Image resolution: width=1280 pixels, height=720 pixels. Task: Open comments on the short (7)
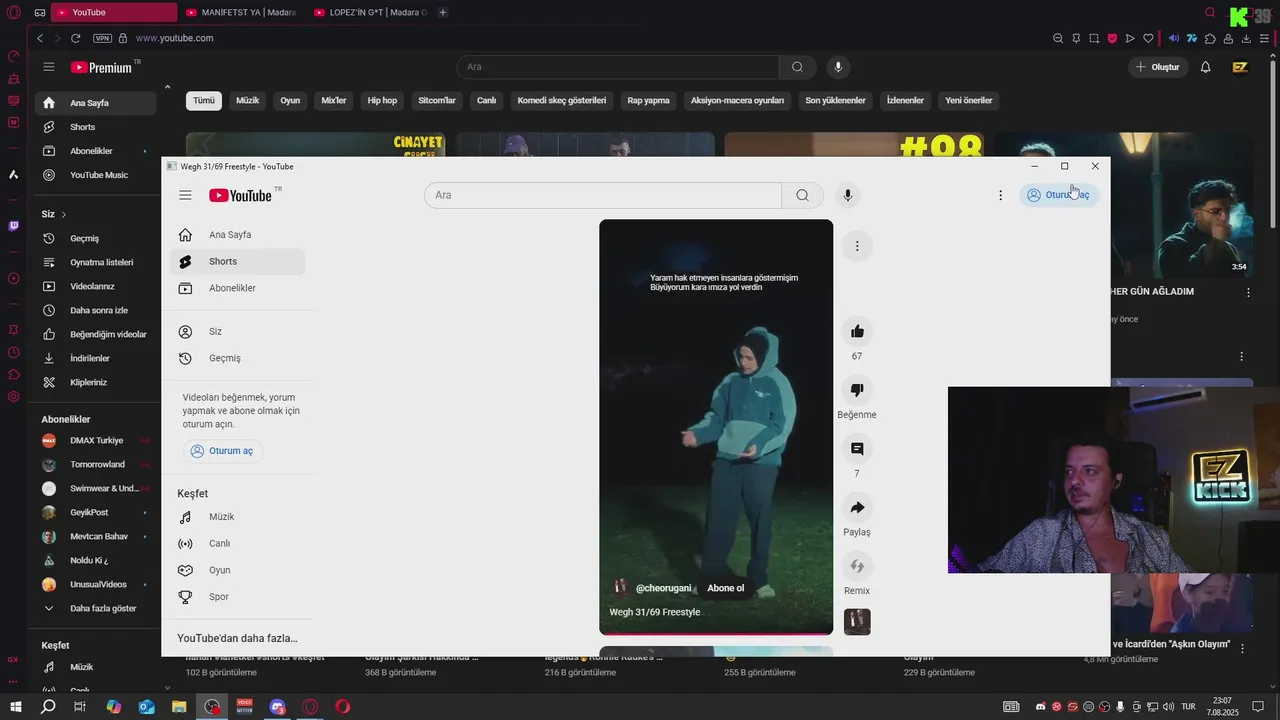point(857,448)
